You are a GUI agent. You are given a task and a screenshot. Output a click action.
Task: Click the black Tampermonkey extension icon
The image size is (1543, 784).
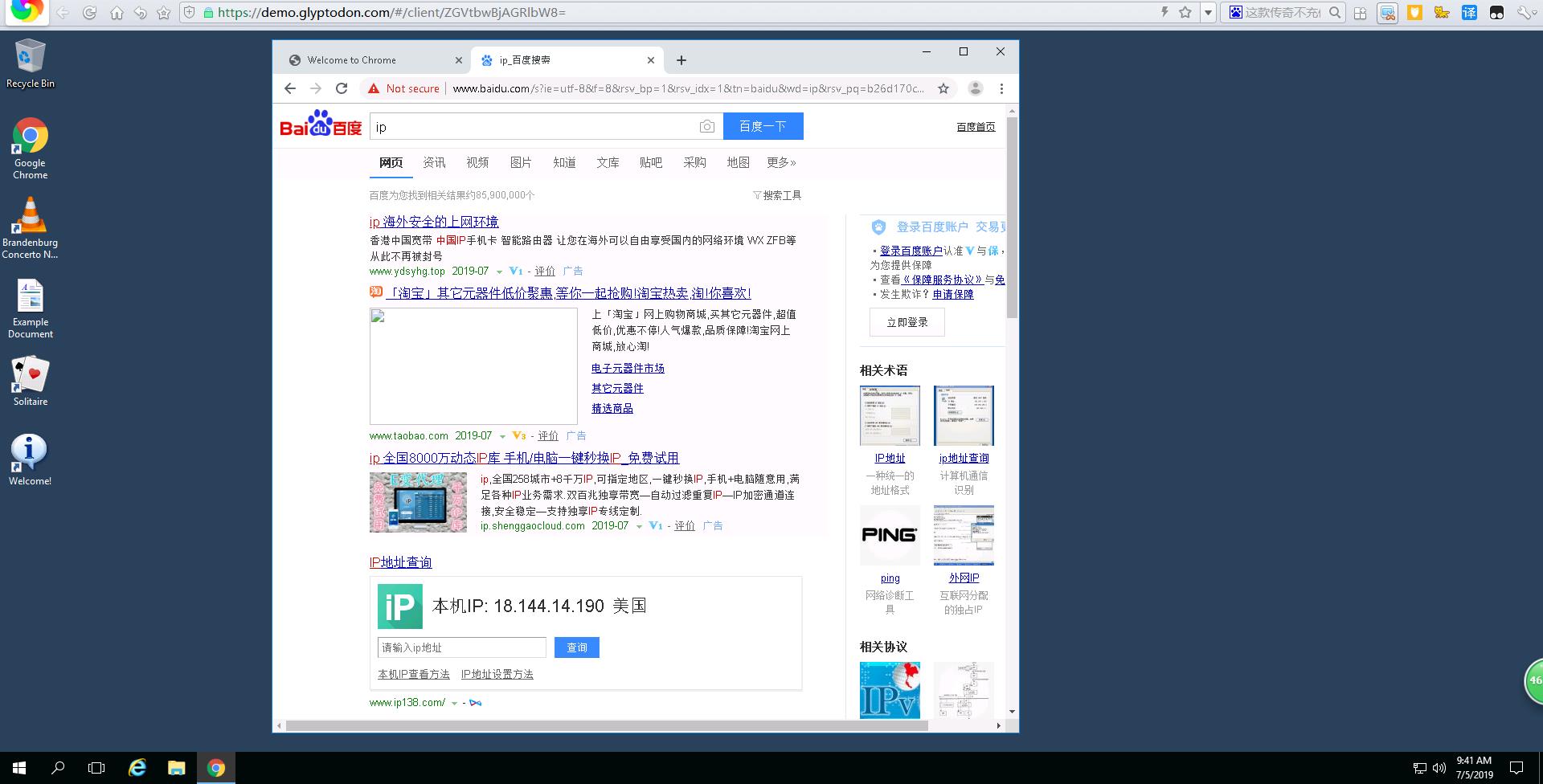(1496, 12)
